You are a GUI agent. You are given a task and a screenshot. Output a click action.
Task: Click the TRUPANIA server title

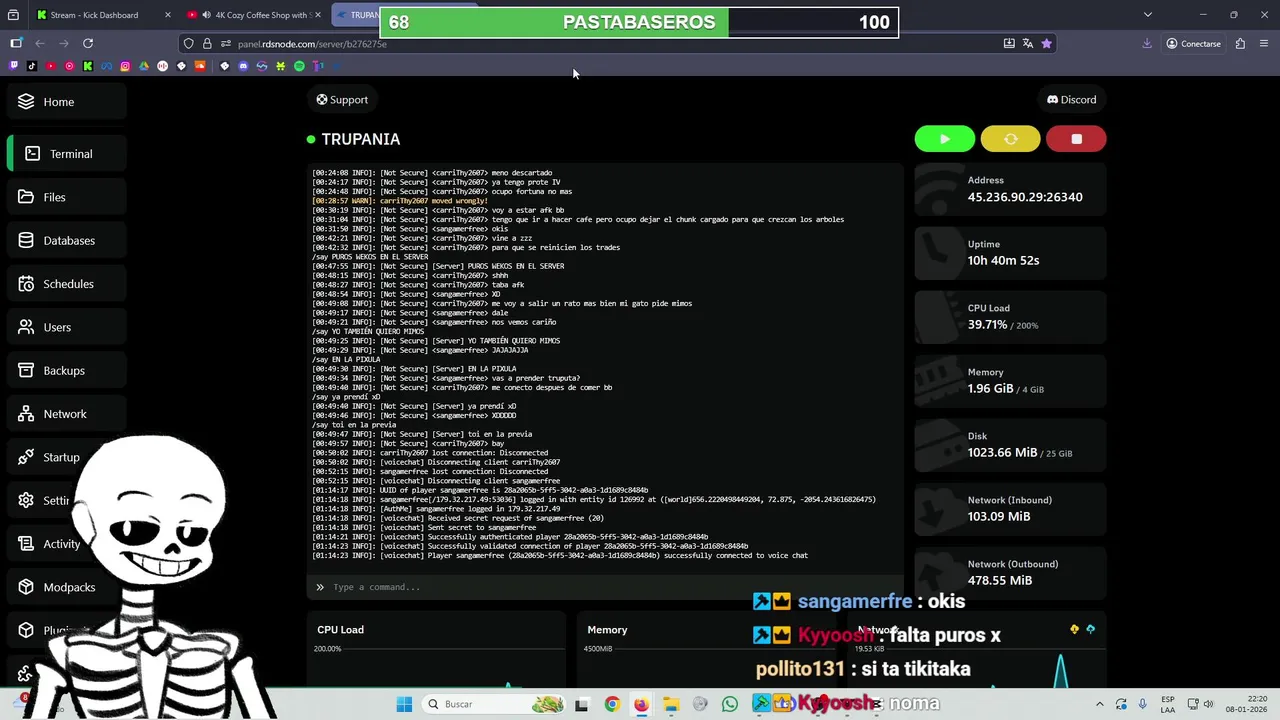click(360, 139)
